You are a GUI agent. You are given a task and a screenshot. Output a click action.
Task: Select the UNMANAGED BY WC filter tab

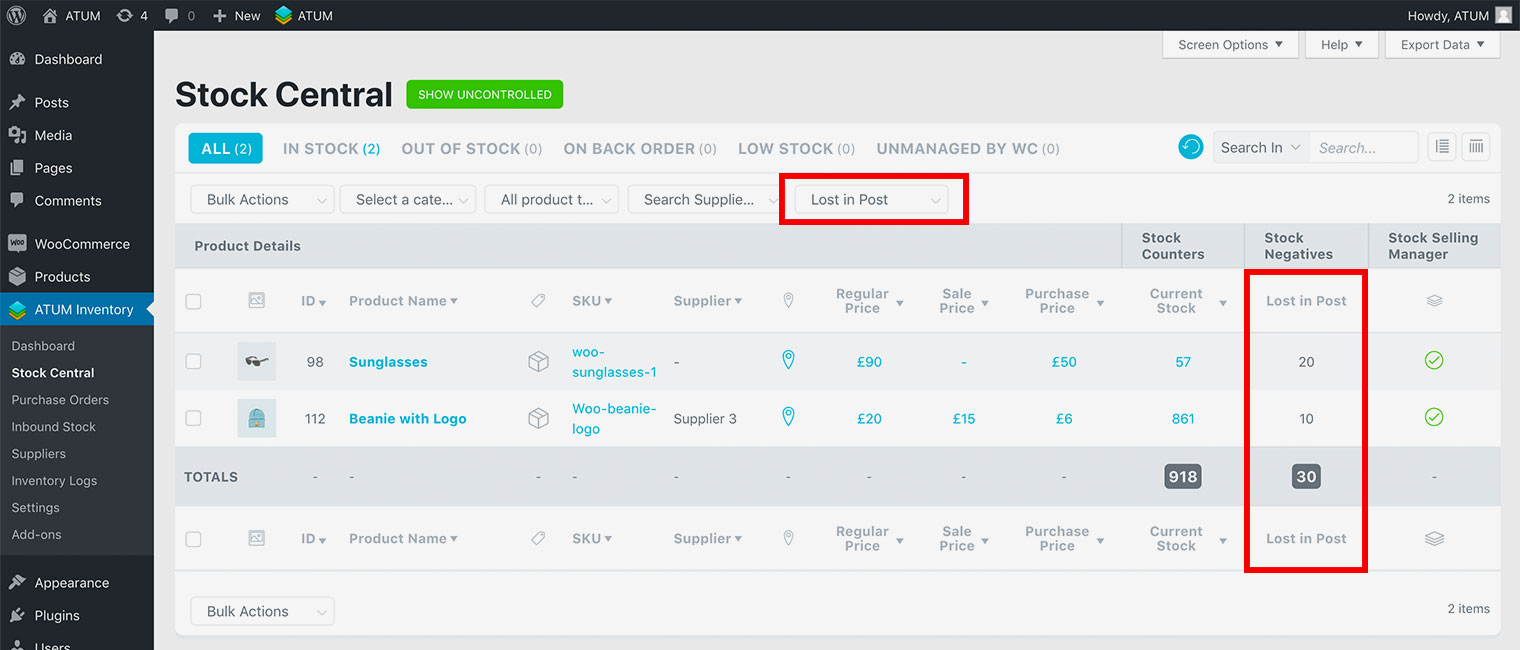(x=968, y=148)
